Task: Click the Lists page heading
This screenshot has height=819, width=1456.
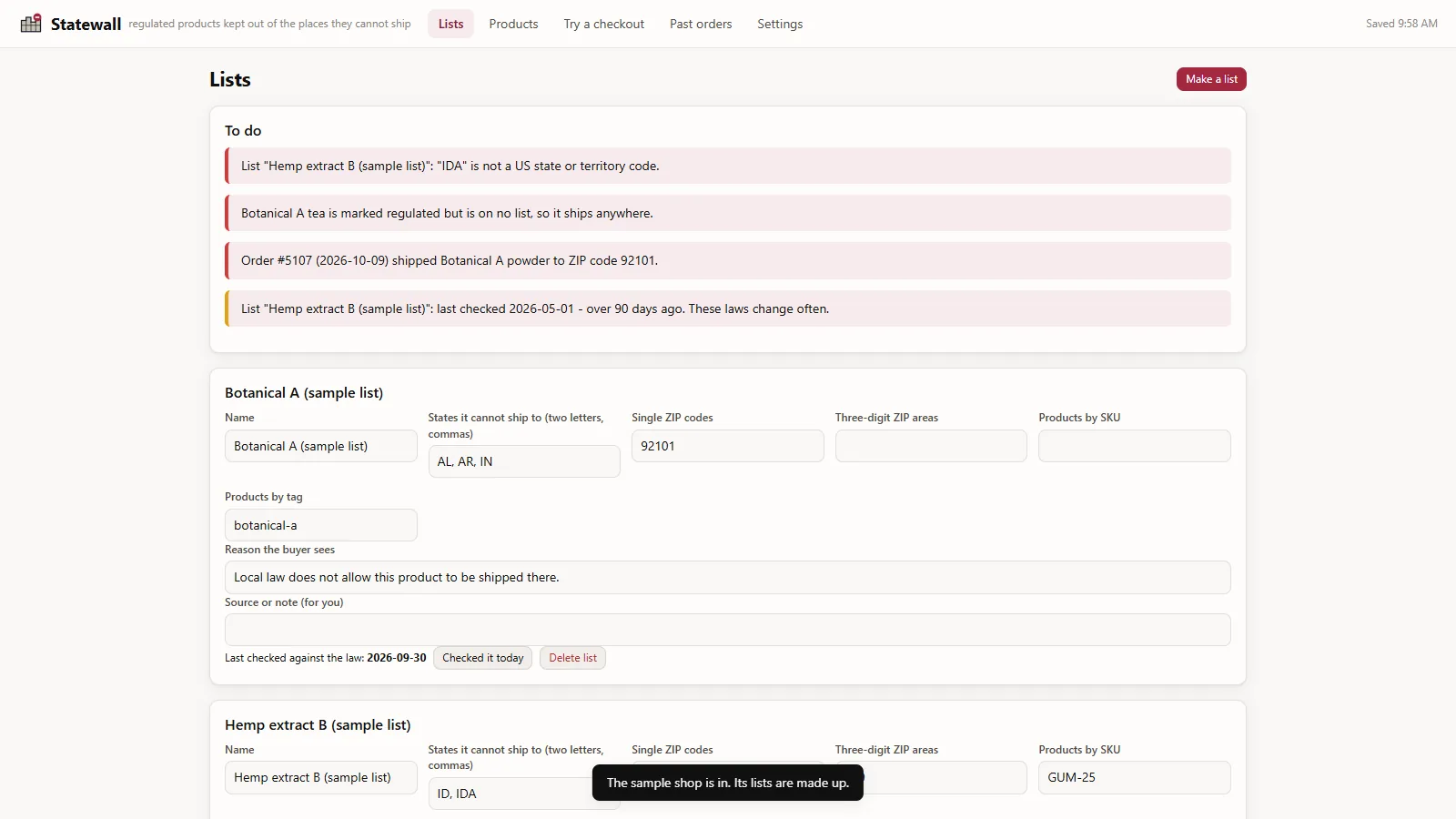Action: (230, 79)
